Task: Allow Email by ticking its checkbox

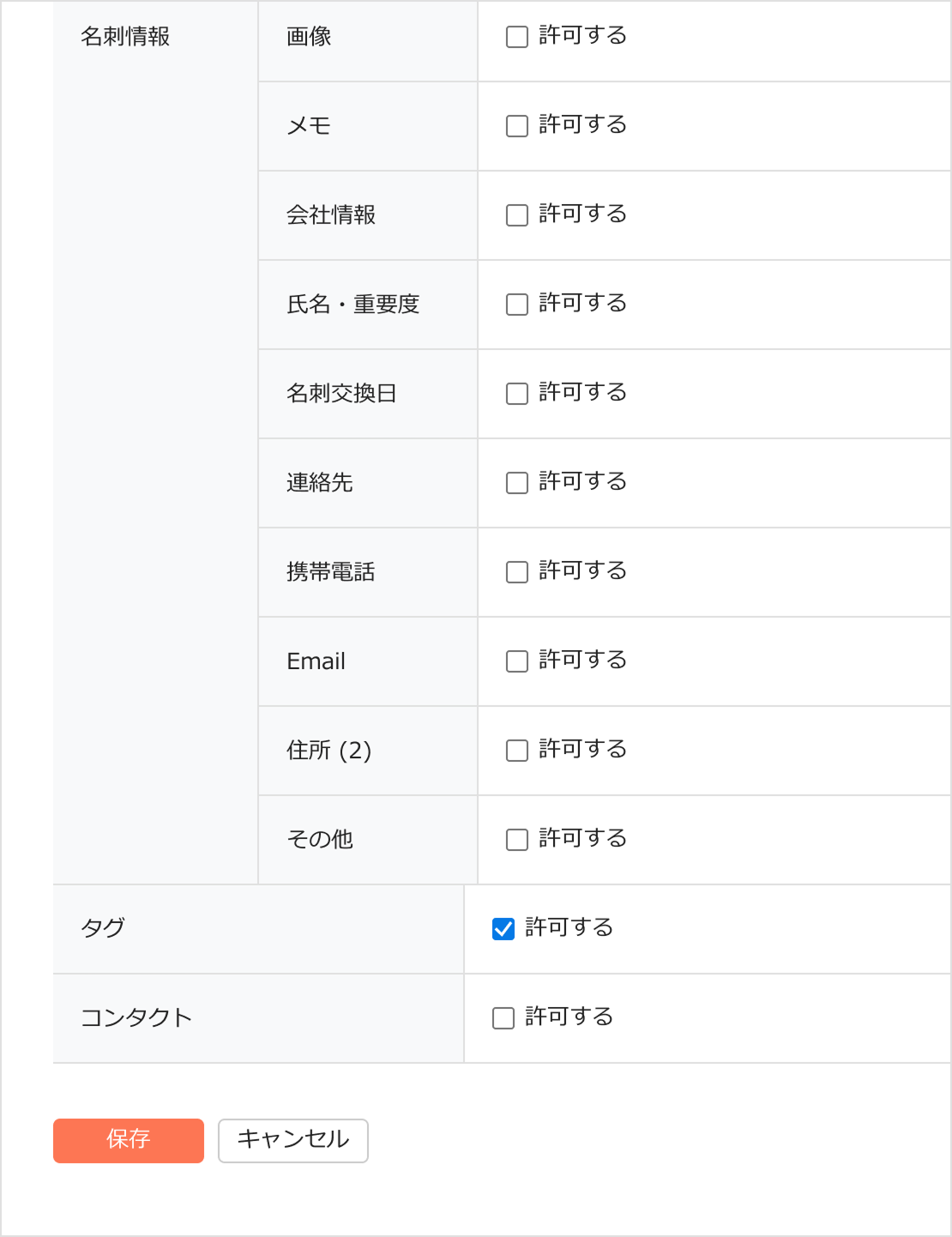Action: (517, 661)
